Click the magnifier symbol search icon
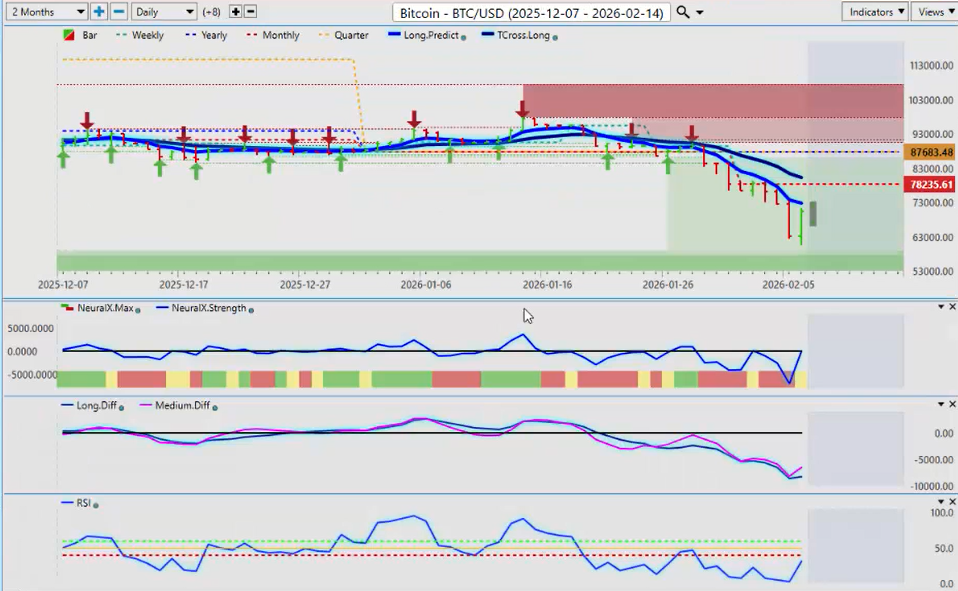958x591 pixels. [x=683, y=12]
